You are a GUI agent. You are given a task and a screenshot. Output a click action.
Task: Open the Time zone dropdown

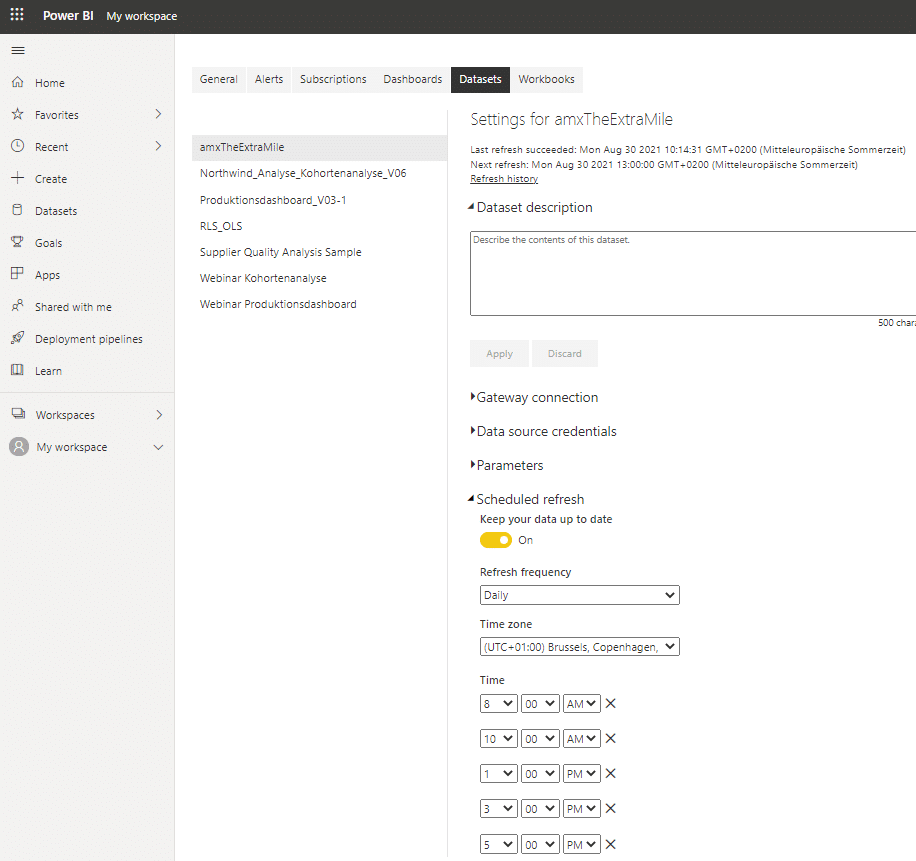click(580, 647)
